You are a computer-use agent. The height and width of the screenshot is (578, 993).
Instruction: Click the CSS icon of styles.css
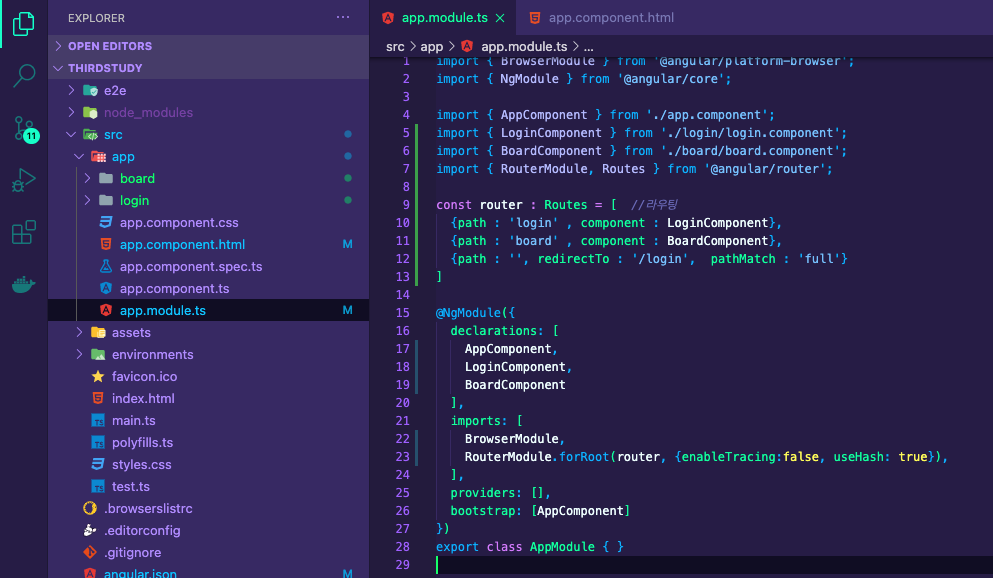coord(98,465)
